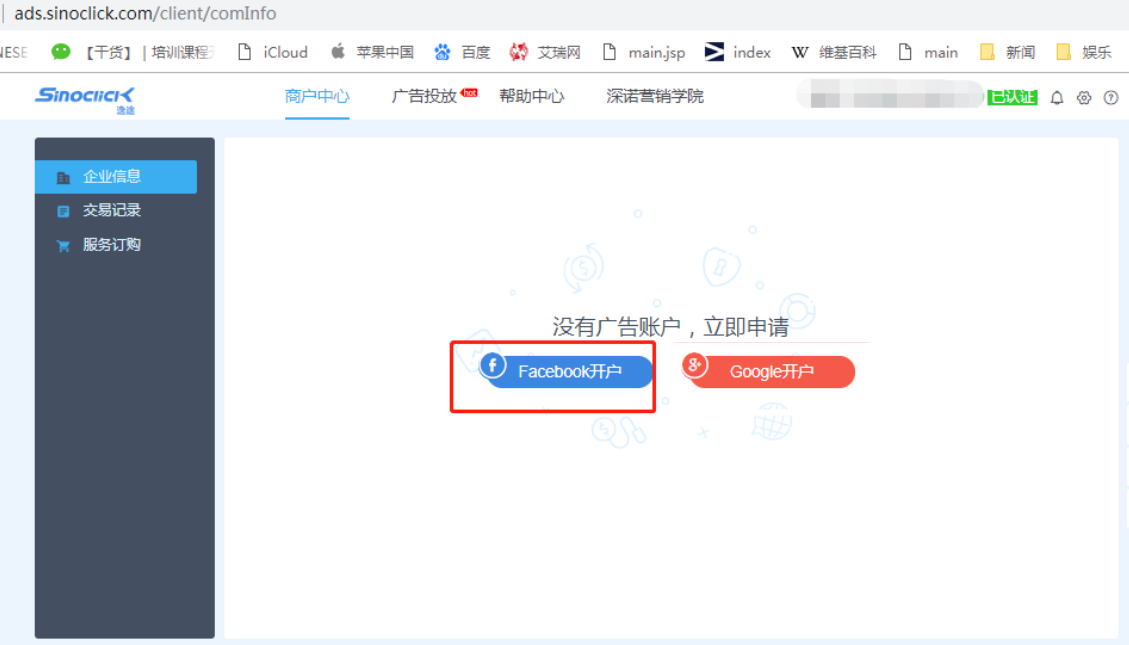
Task: Click the Sinoclick logo
Action: pos(85,99)
